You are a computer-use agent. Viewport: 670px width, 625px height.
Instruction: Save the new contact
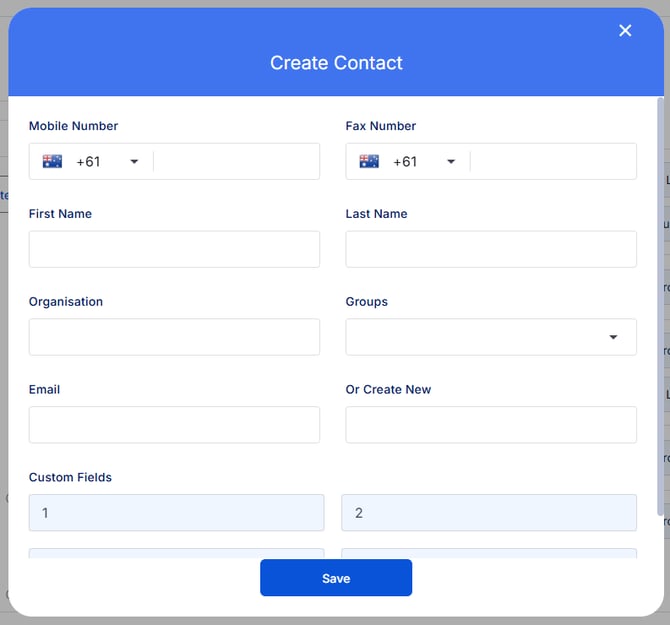click(336, 578)
